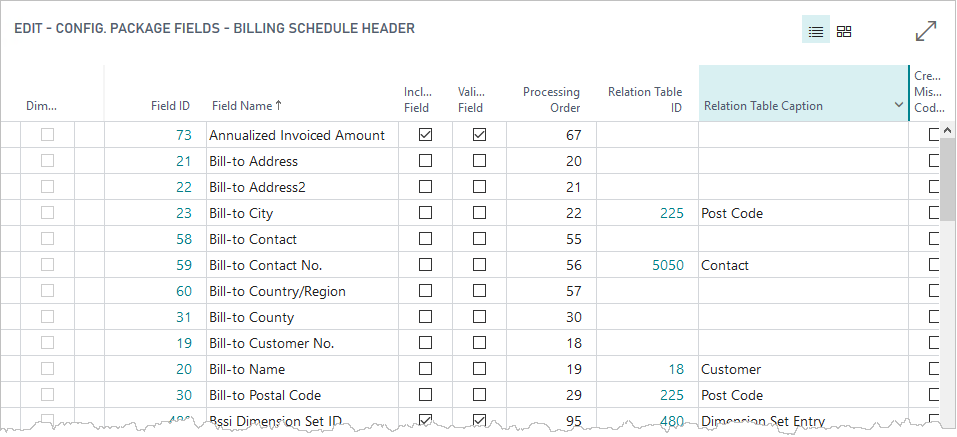
Task: Click Processing Order column header
Action: click(x=551, y=99)
